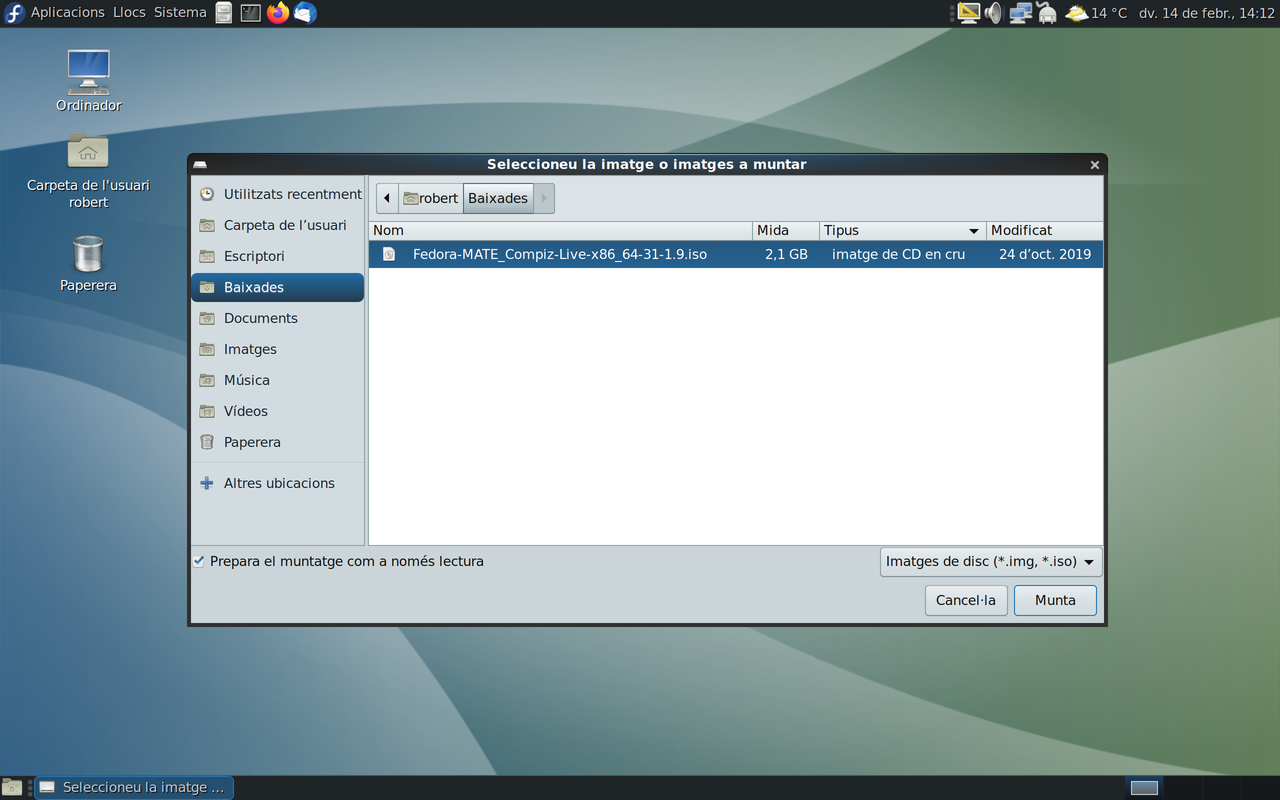The image size is (1280, 800).
Task: Launch Thunderbird mail from top panel
Action: (x=305, y=13)
